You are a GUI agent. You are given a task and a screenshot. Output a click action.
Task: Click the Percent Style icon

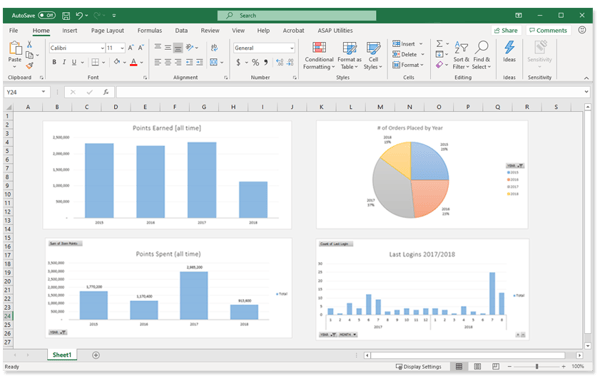[256, 62]
